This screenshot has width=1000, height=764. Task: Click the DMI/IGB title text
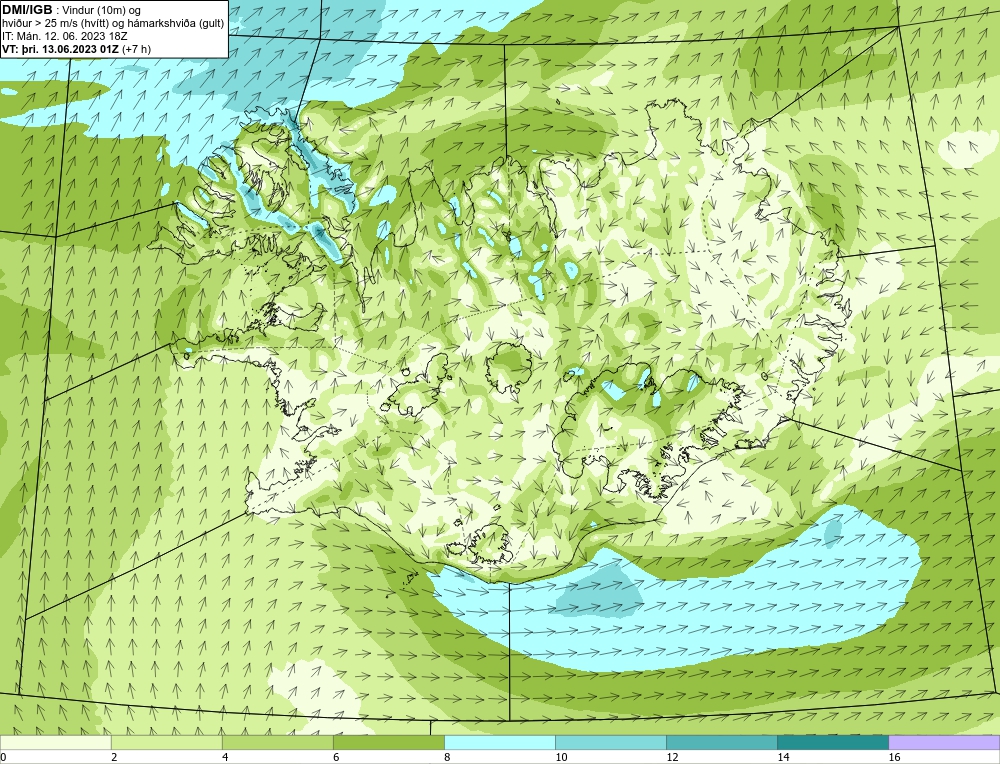pos(27,10)
